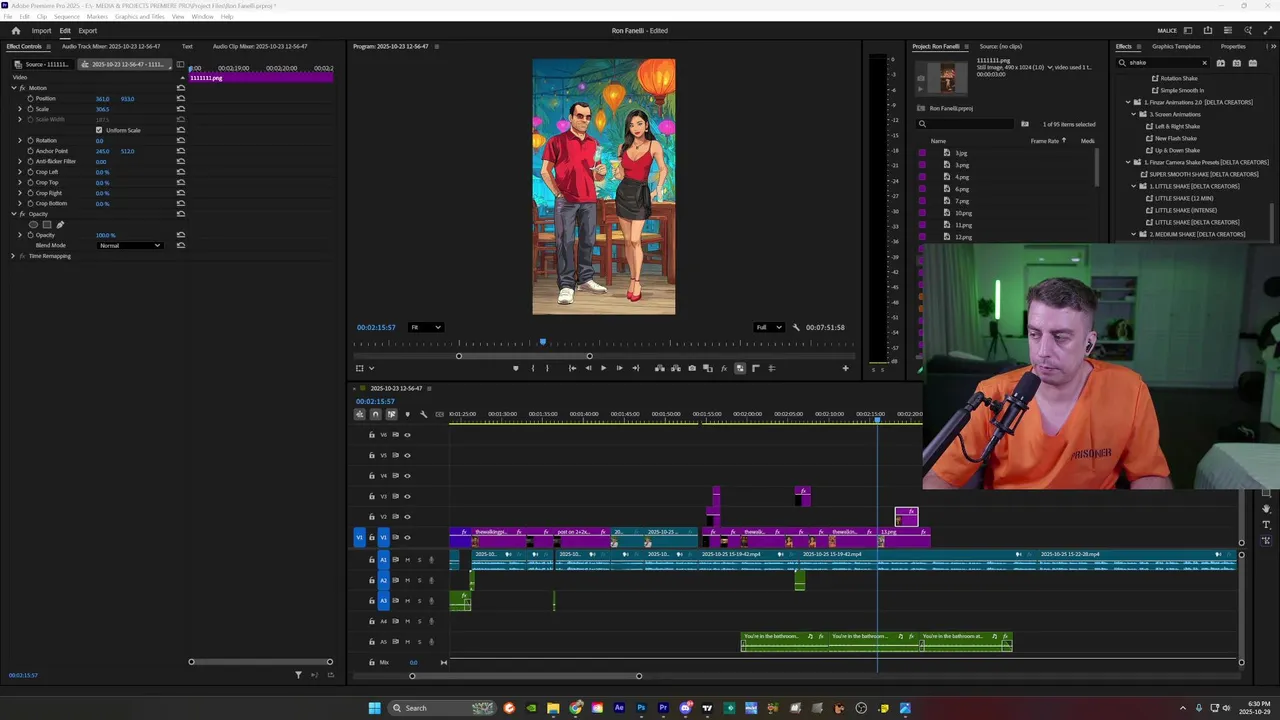Toggle global FX mute in Program monitor

pyautogui.click(x=724, y=368)
